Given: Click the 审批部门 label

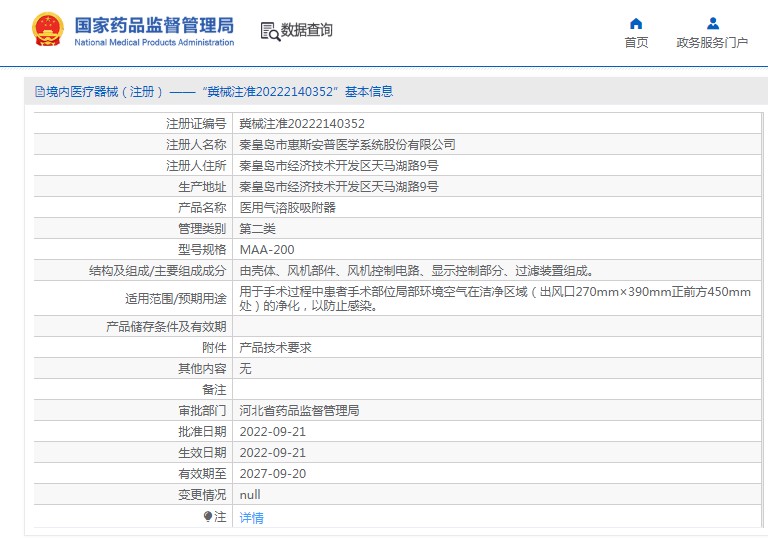Looking at the screenshot, I should click(x=202, y=411).
